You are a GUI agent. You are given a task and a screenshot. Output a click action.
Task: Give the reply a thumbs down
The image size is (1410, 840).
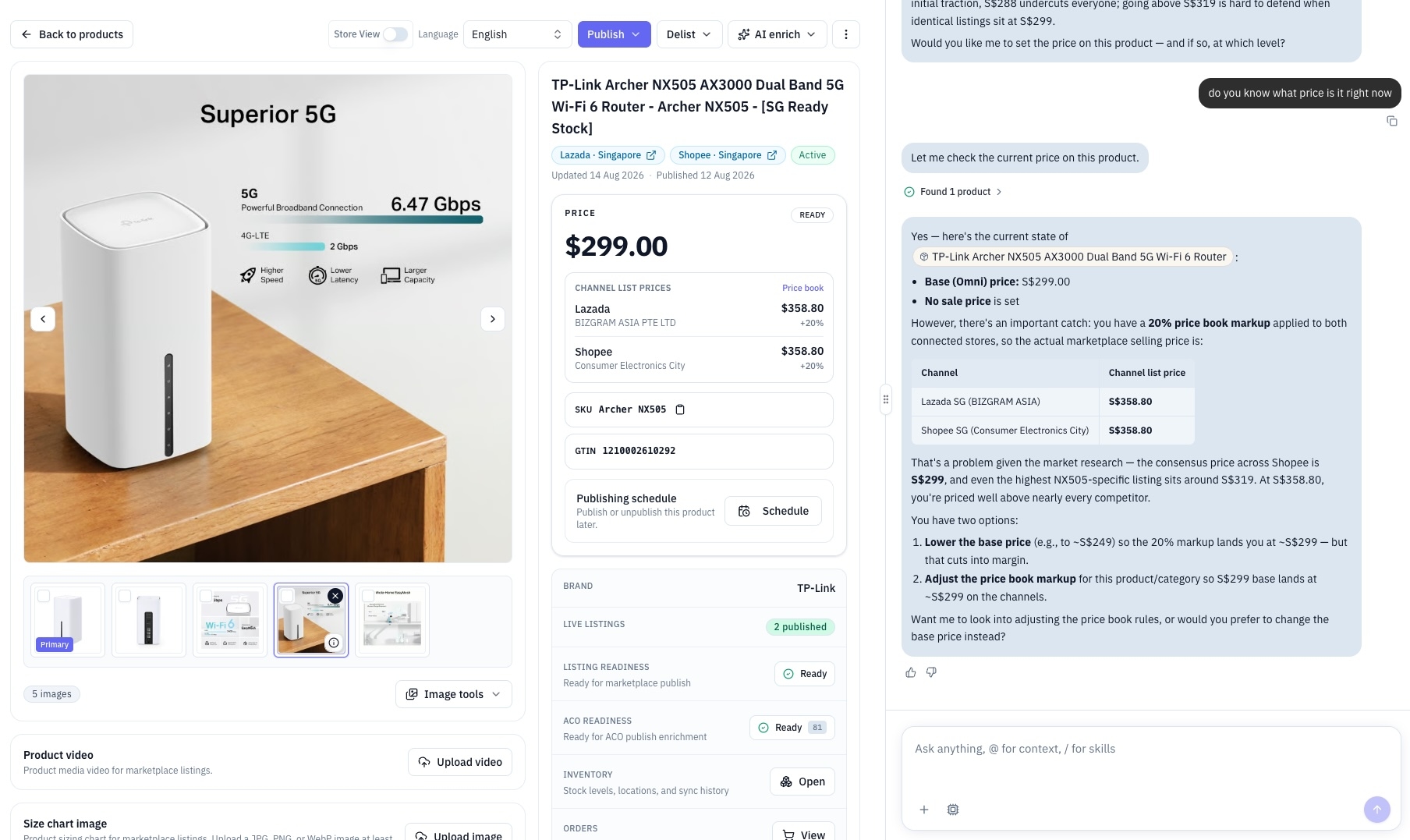click(x=931, y=672)
